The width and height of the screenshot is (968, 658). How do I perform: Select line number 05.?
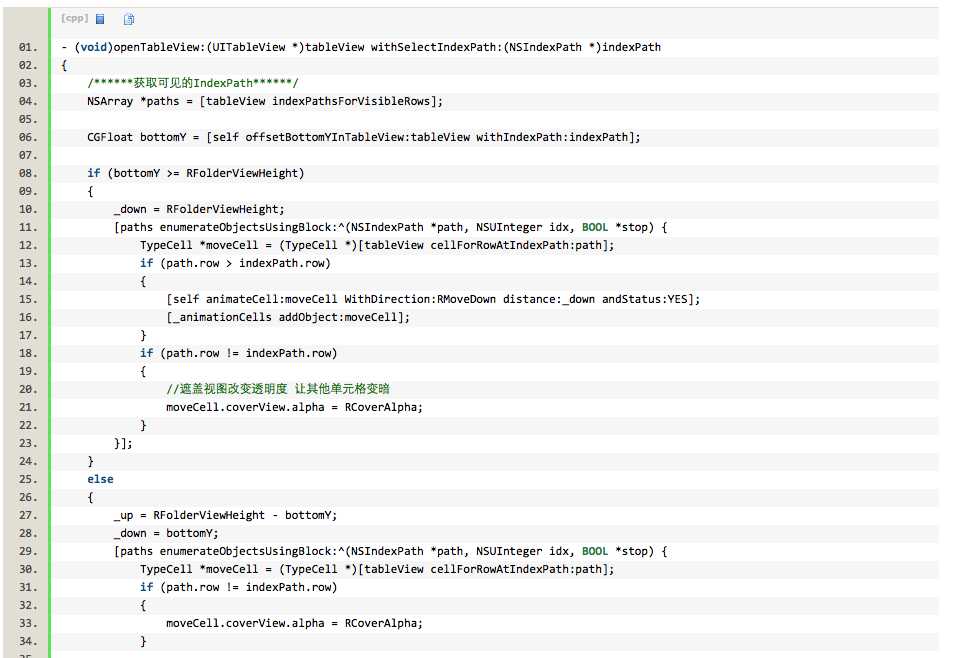27,119
